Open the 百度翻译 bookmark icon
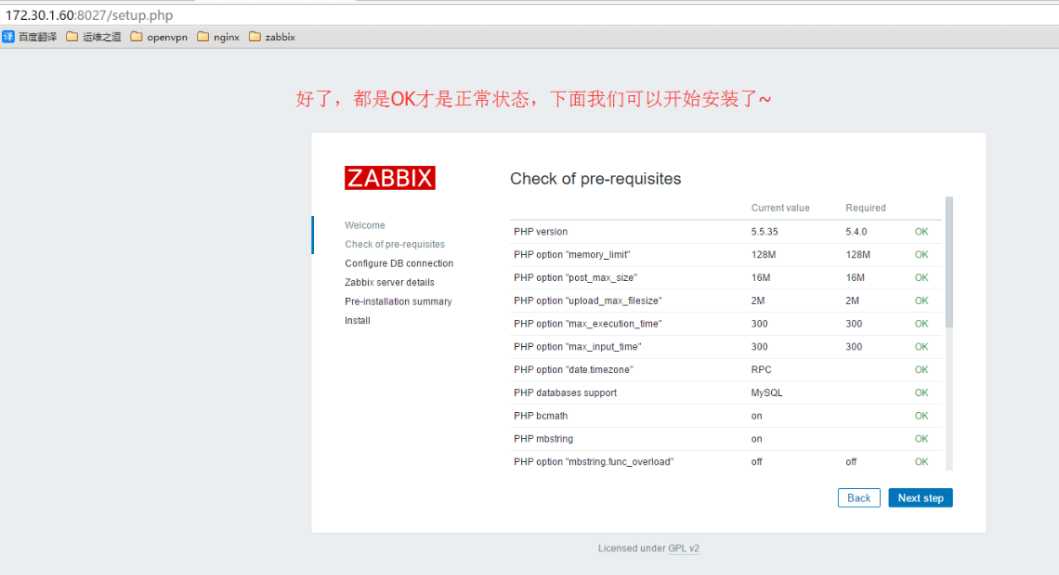Screen dimensions: 1059x575 pos(8,37)
